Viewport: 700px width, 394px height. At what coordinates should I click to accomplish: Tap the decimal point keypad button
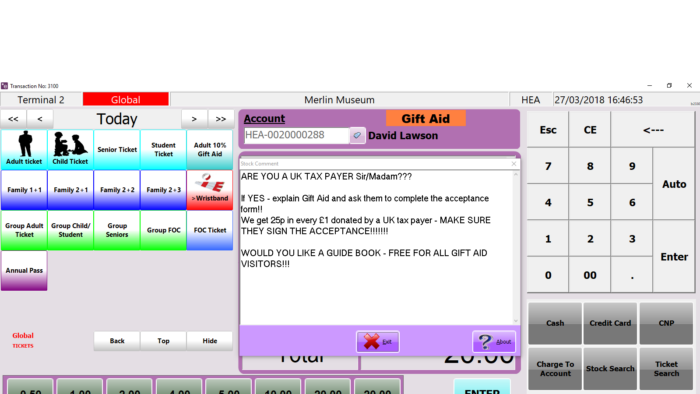[632, 275]
